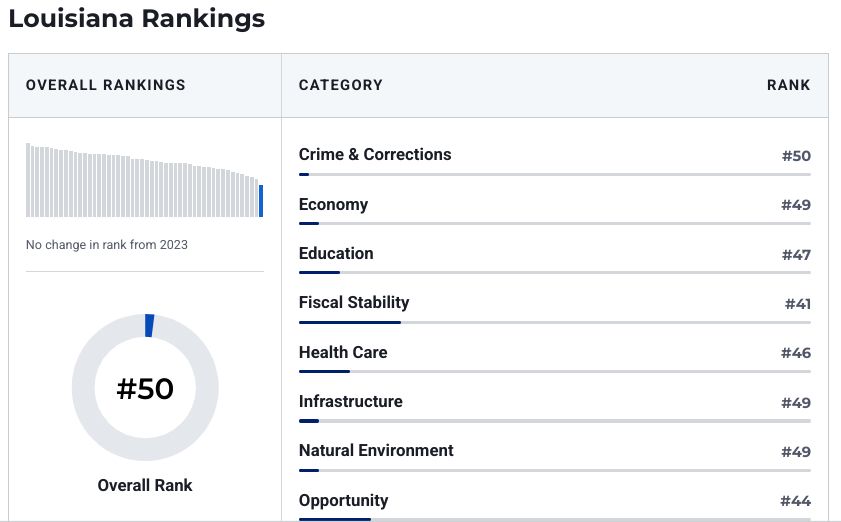Open the Fiscal Stability category
The width and height of the screenshot is (841, 522).
coord(354,303)
